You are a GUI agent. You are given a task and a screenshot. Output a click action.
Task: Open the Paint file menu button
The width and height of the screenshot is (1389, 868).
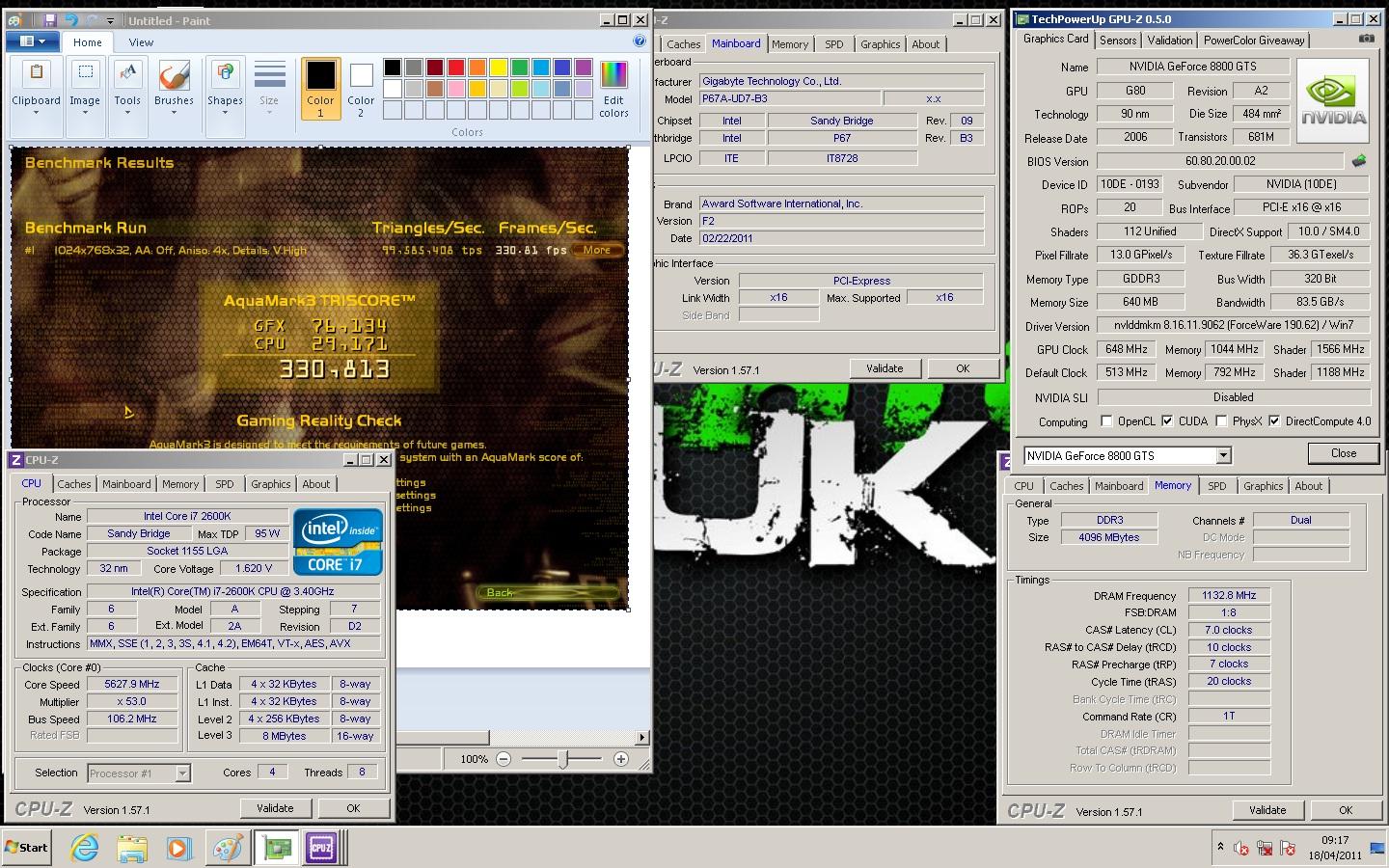click(34, 41)
